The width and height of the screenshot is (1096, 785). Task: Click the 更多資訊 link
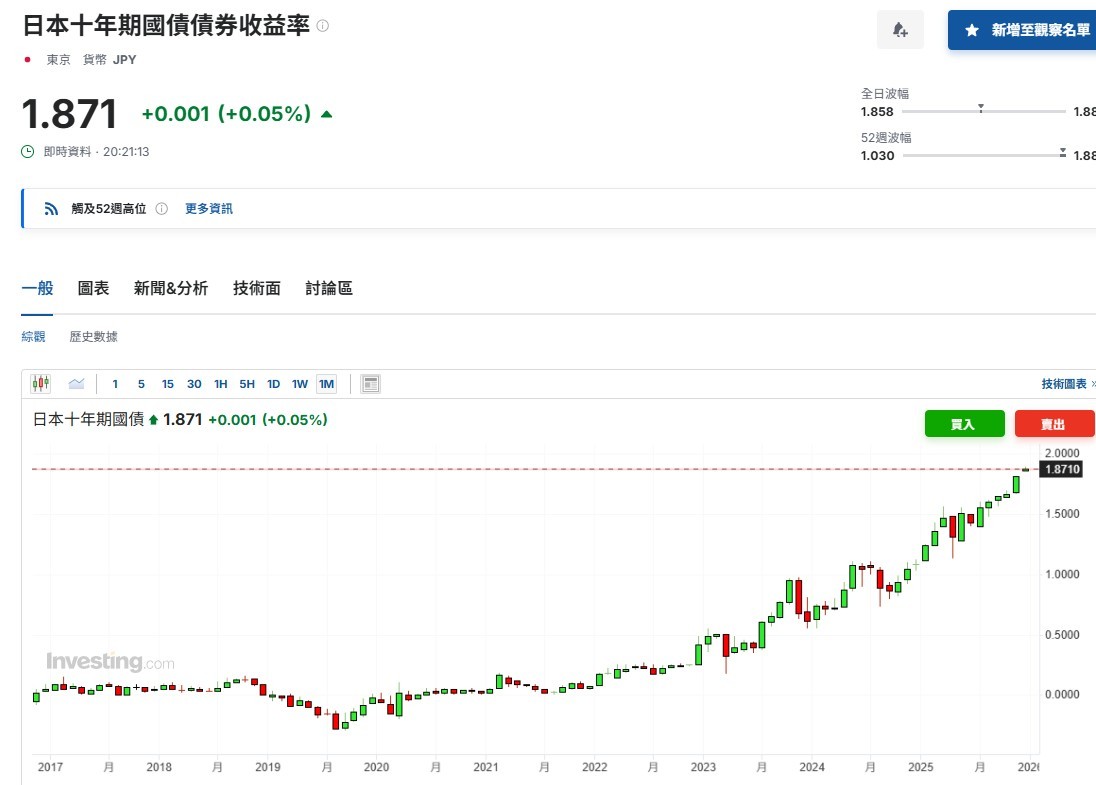tap(208, 209)
